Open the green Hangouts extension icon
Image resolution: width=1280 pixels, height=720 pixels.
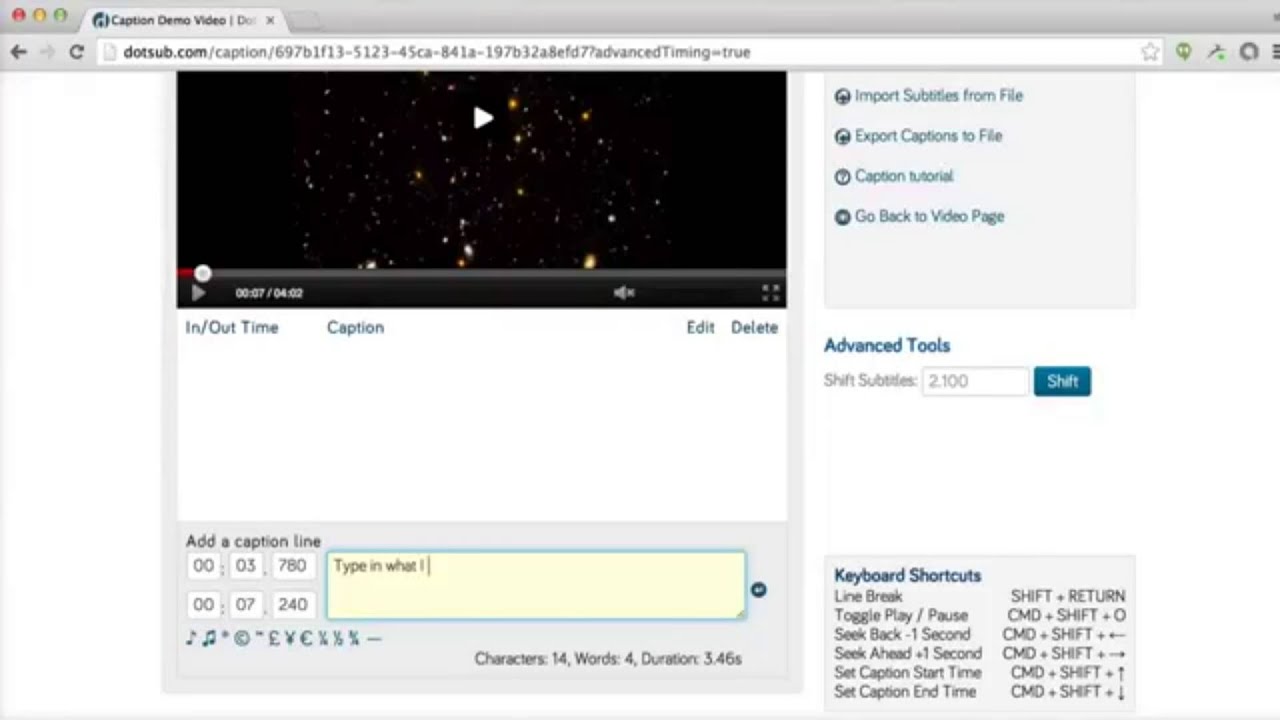[1184, 52]
